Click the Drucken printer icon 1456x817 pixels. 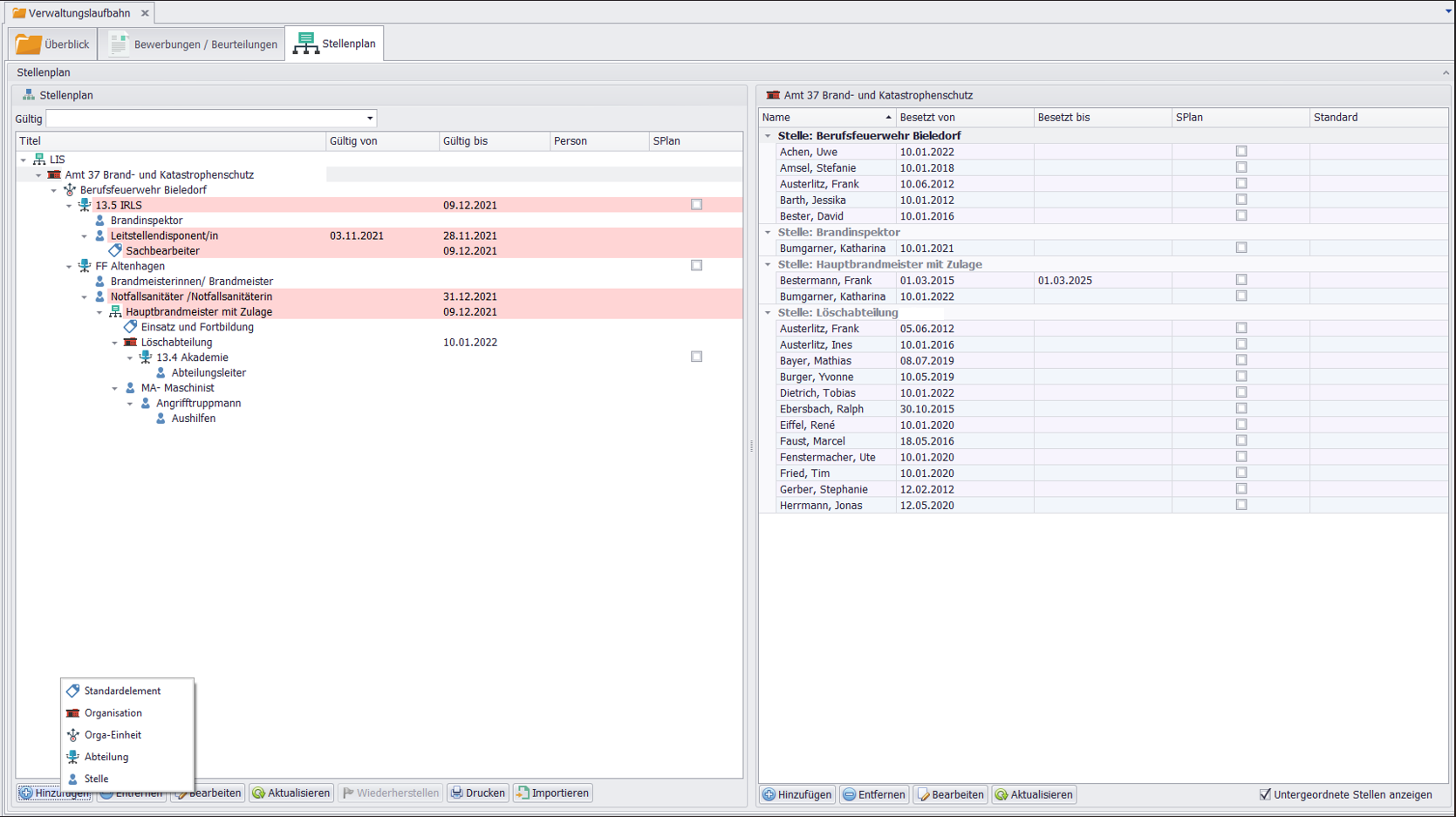[456, 793]
